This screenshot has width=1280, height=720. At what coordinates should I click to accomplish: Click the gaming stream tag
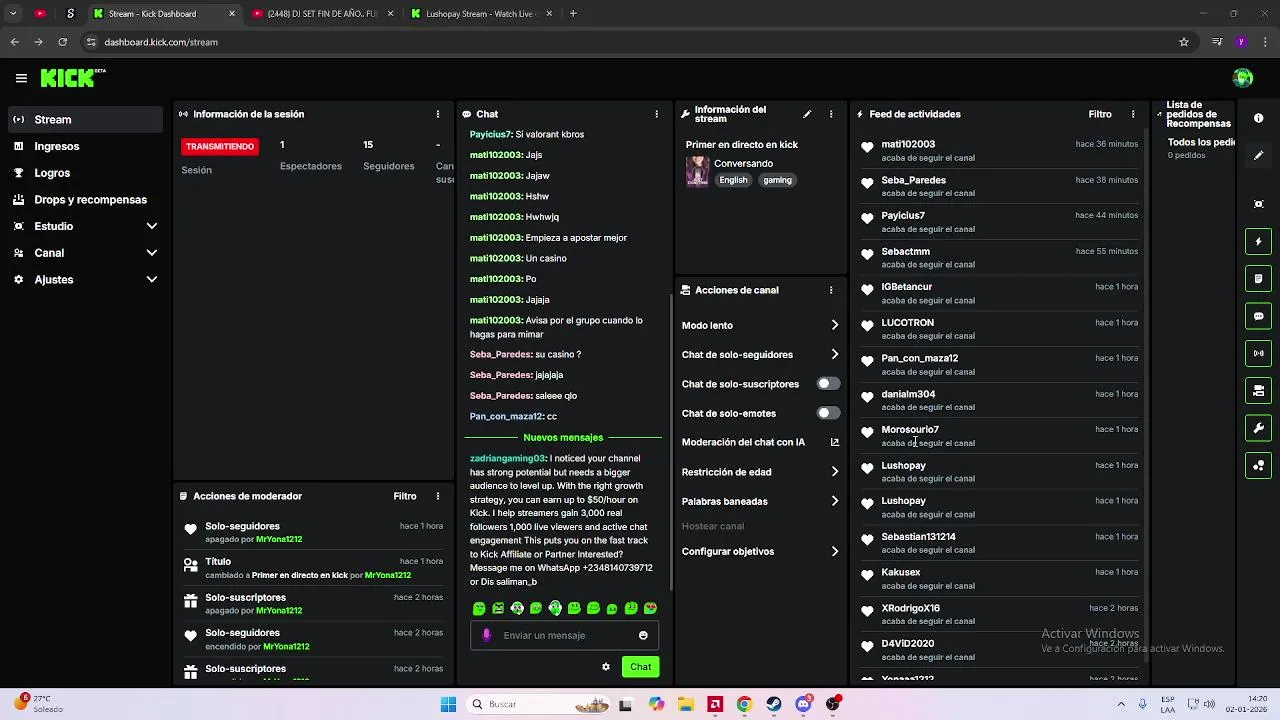(x=777, y=180)
